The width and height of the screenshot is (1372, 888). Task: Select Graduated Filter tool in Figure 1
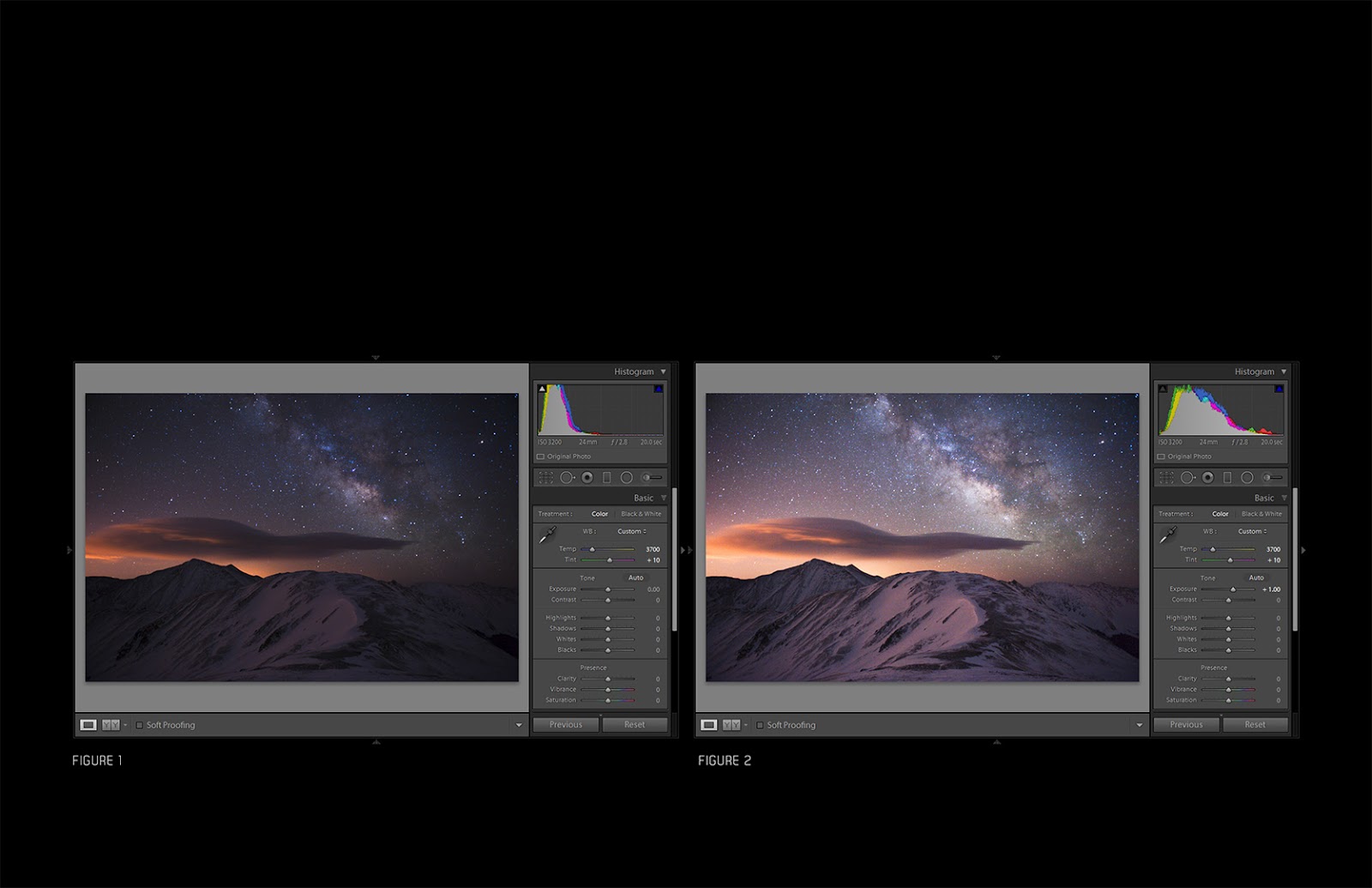tap(607, 477)
